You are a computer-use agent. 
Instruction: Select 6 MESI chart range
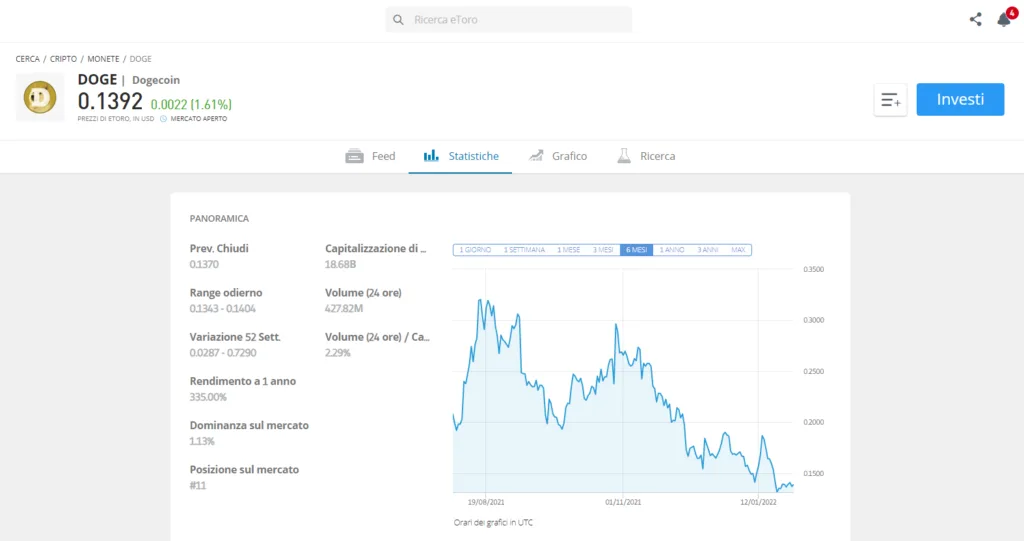pos(636,250)
